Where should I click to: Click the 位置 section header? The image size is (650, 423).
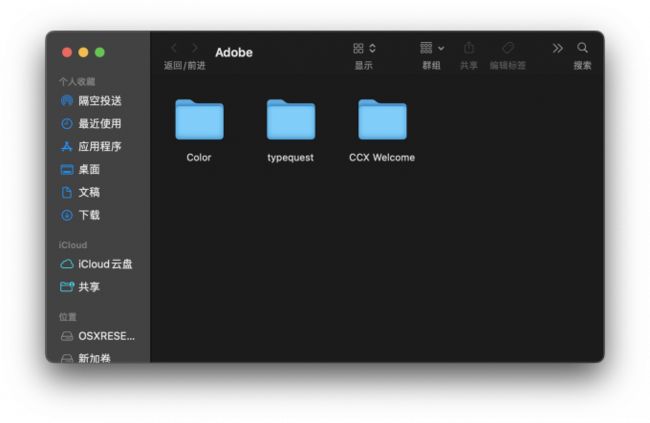point(68,317)
